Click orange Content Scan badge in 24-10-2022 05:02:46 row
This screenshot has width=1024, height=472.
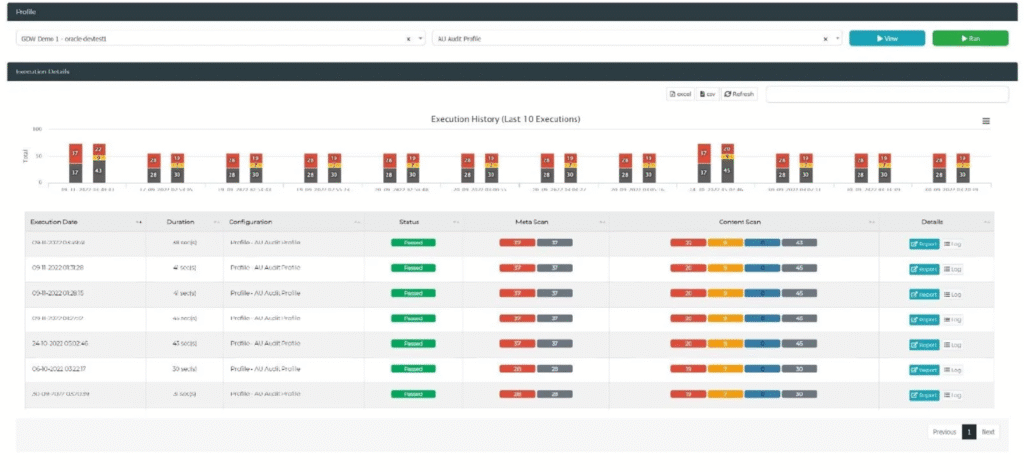pos(725,344)
